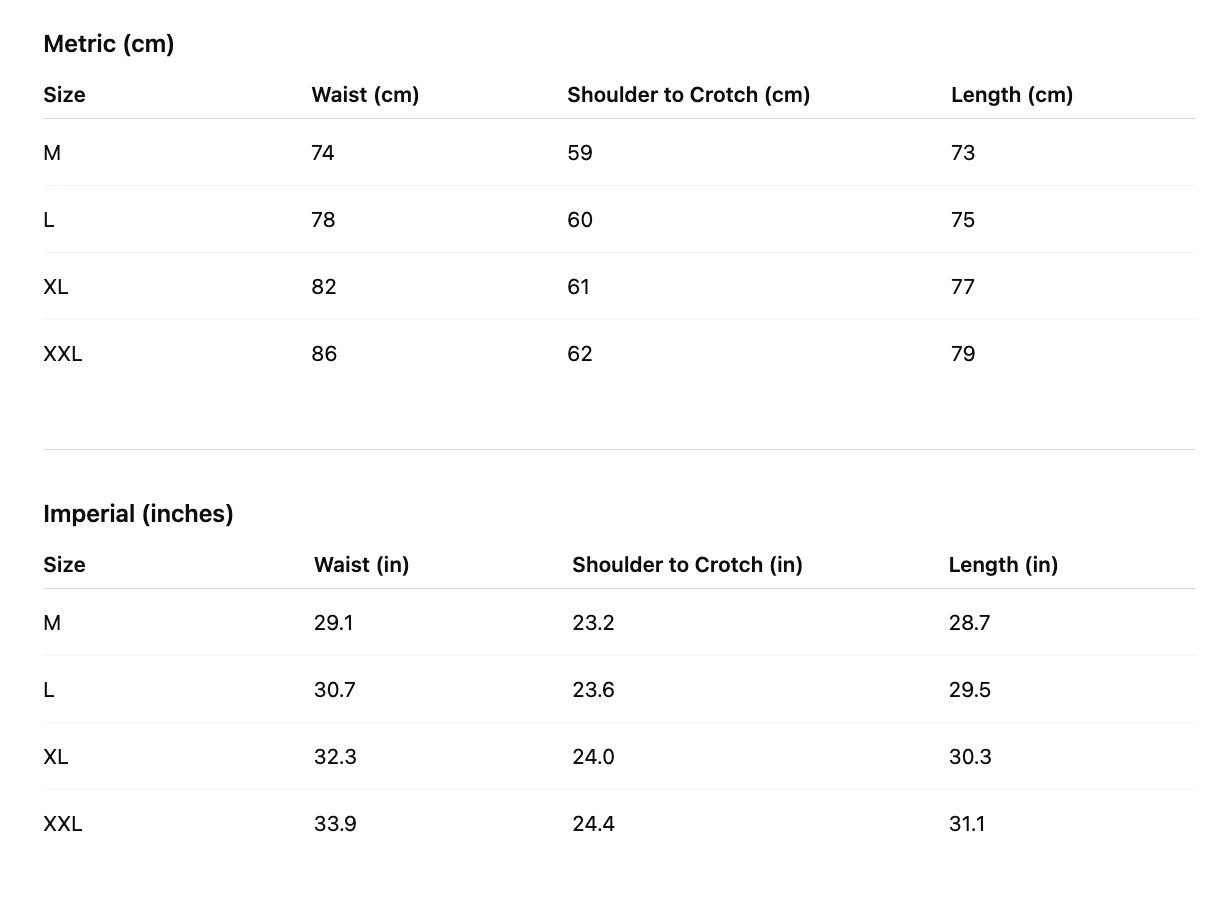Click length value 31.1 inches

click(967, 824)
